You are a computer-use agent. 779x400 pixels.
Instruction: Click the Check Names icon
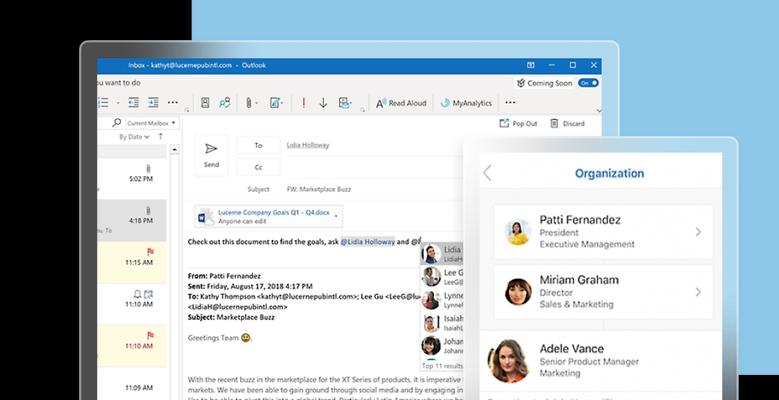pos(225,103)
